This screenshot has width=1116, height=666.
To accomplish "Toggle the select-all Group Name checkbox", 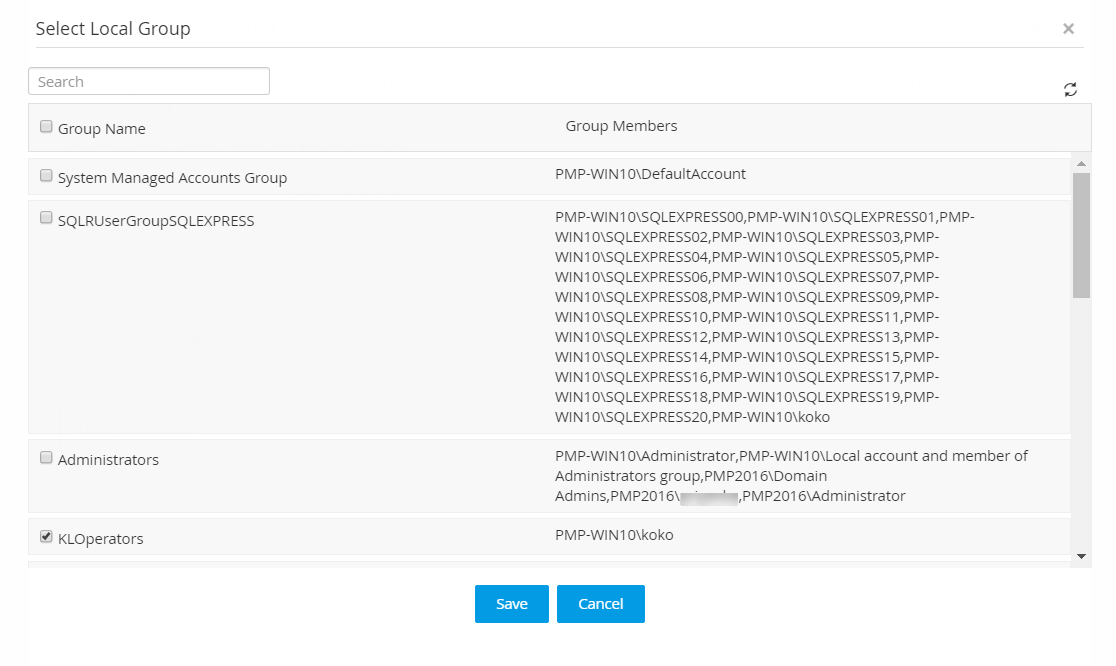I will pos(46,127).
